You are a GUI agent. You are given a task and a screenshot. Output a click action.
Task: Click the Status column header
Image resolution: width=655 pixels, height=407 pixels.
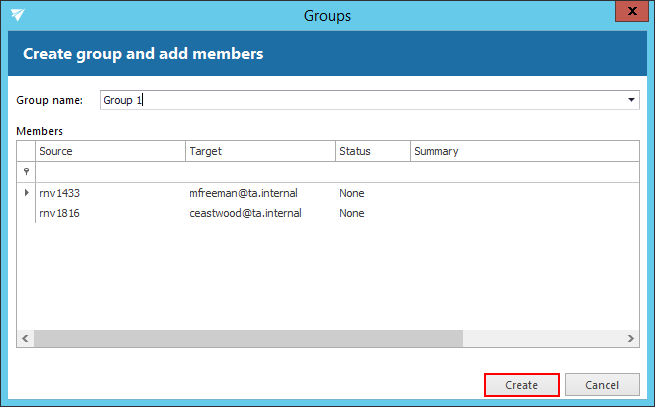point(372,151)
